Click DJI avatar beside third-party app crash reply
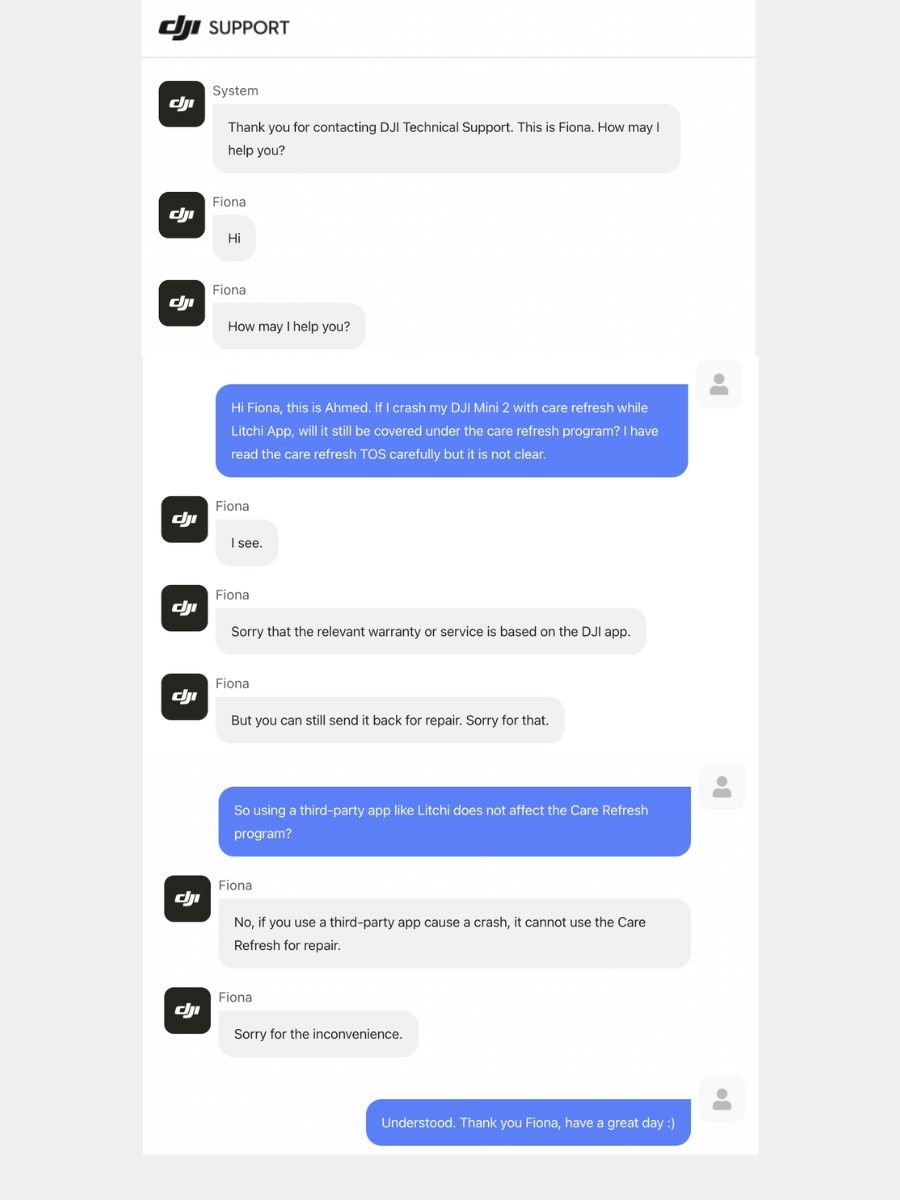The width and height of the screenshot is (900, 1200). point(188,898)
